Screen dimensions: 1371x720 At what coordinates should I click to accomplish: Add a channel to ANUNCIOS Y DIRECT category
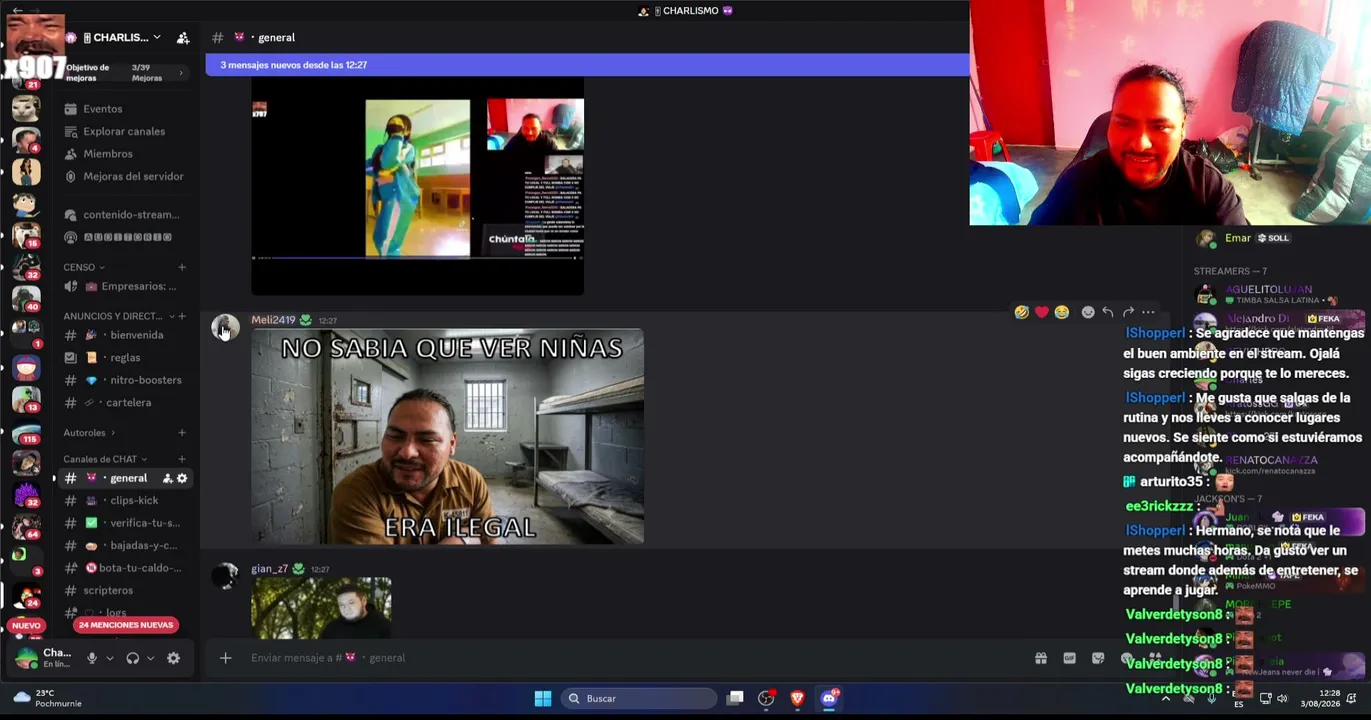182,316
